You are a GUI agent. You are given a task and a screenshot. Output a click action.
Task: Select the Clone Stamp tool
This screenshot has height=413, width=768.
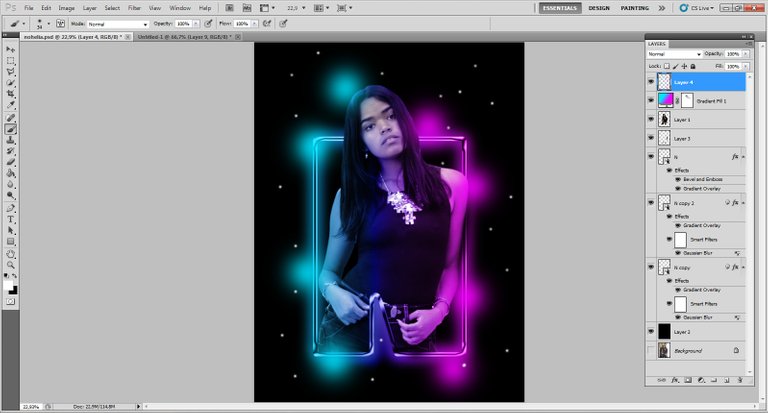pyautogui.click(x=10, y=140)
